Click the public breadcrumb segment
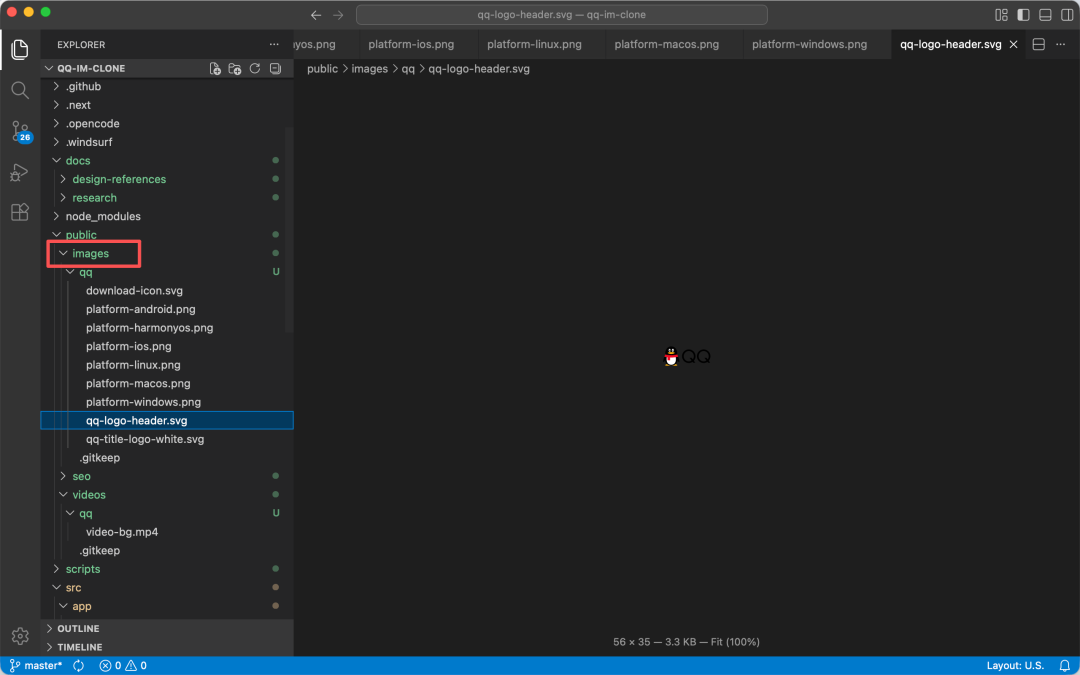This screenshot has width=1080, height=675. [x=322, y=69]
